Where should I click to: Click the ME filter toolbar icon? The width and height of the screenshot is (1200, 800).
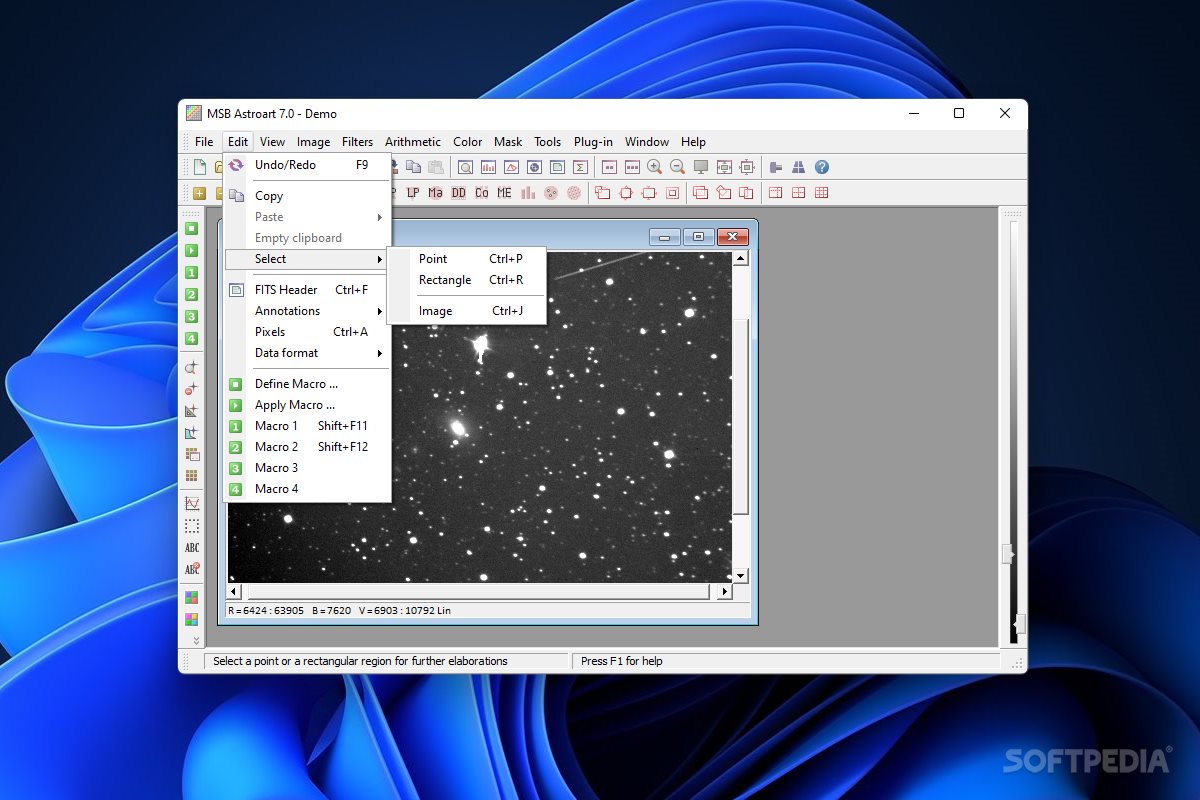pyautogui.click(x=505, y=193)
